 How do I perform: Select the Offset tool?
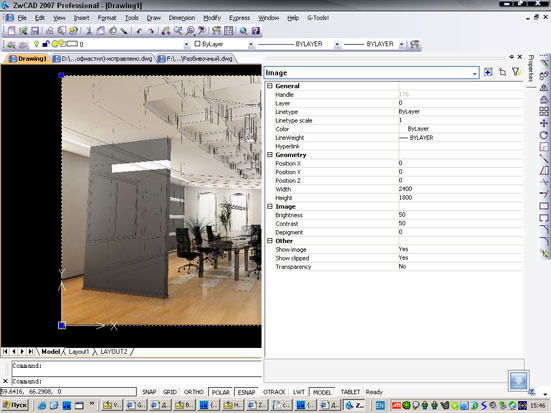coord(544,99)
